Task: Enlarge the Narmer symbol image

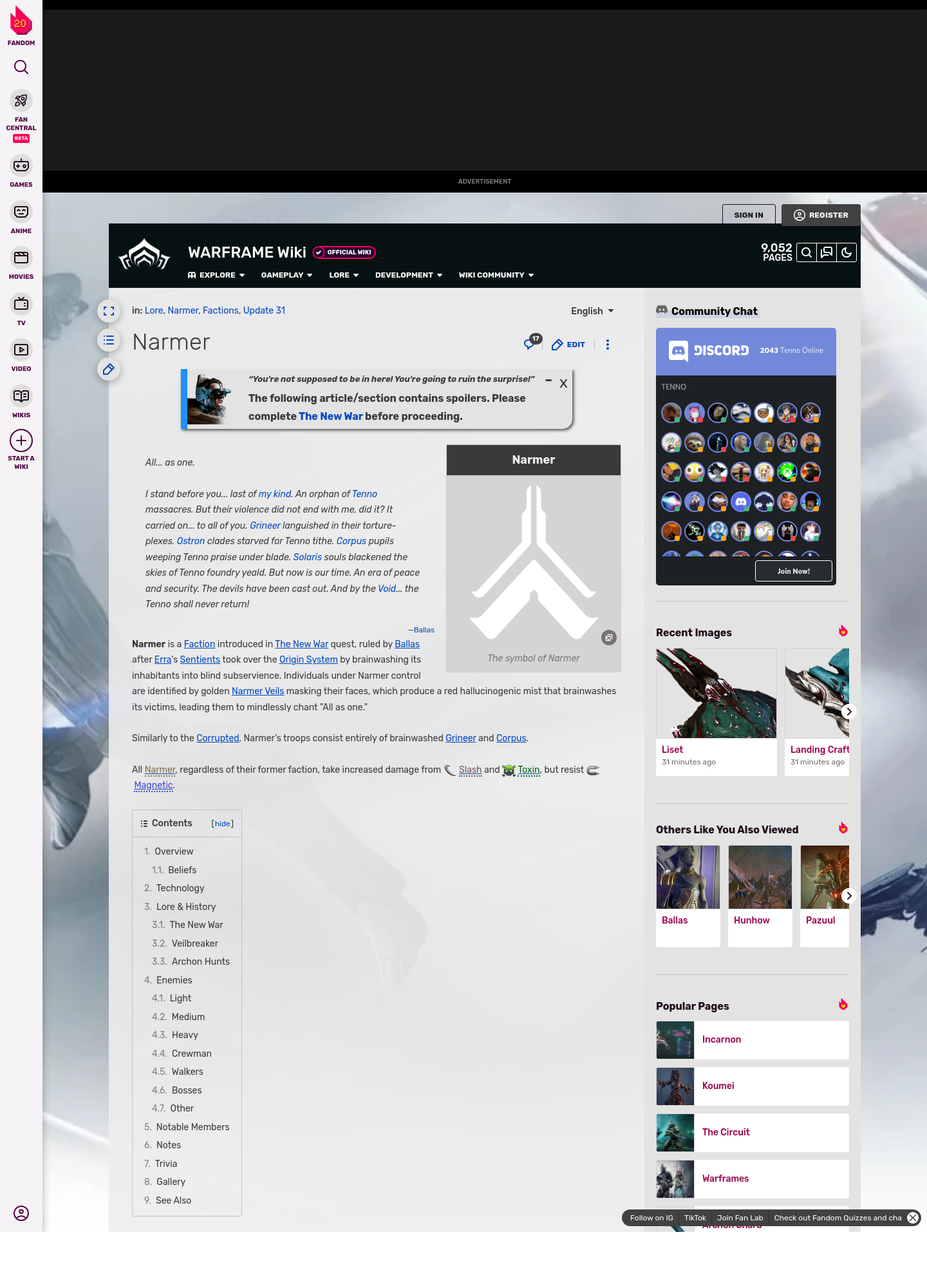Action: (x=609, y=638)
